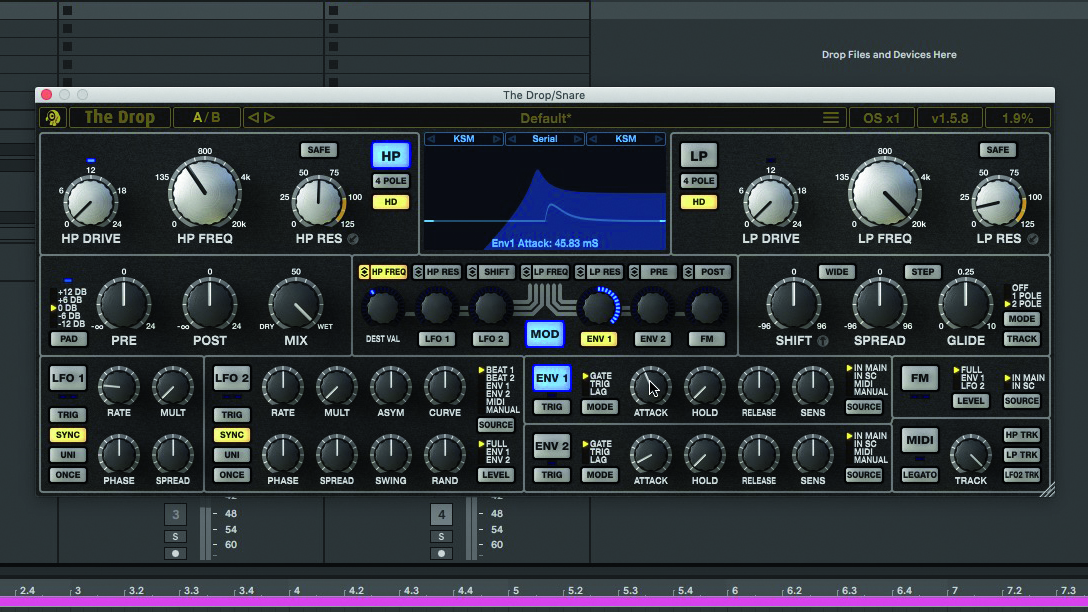The image size is (1088, 612).
Task: Click the FM LEVEL selector button
Action: pyautogui.click(x=970, y=401)
